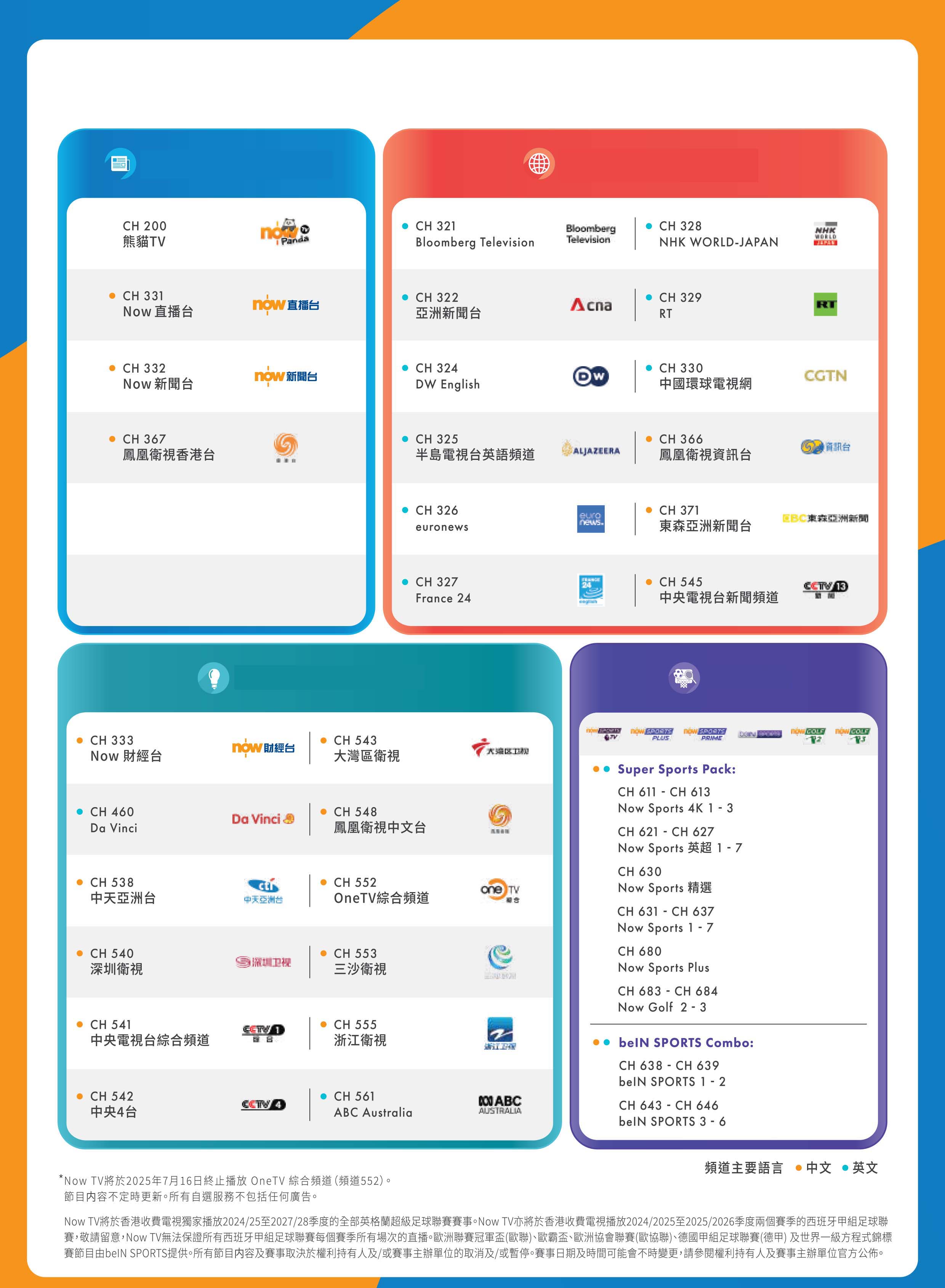The height and width of the screenshot is (1288, 945).
Task: Click the euronews blue square logo
Action: 591,519
